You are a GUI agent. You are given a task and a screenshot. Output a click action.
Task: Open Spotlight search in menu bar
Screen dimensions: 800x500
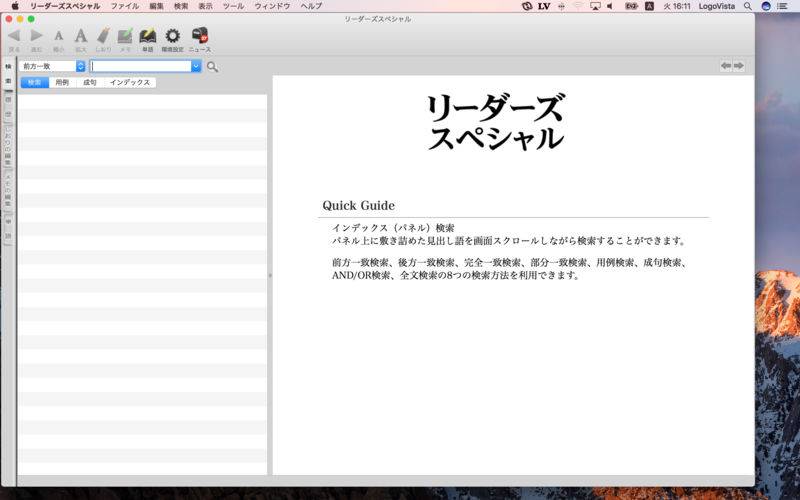pyautogui.click(x=748, y=6)
